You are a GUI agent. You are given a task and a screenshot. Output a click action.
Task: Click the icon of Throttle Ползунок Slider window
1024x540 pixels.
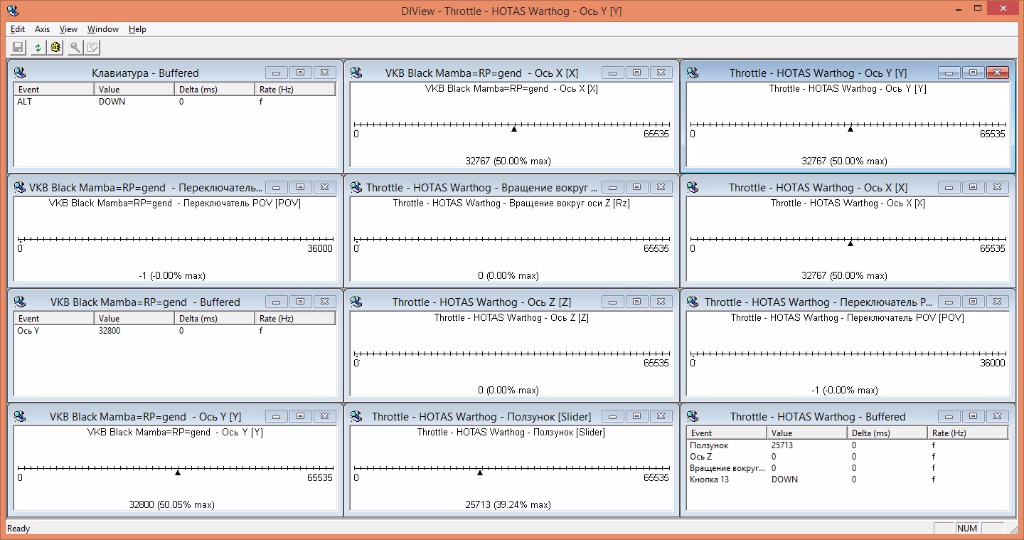coord(356,416)
